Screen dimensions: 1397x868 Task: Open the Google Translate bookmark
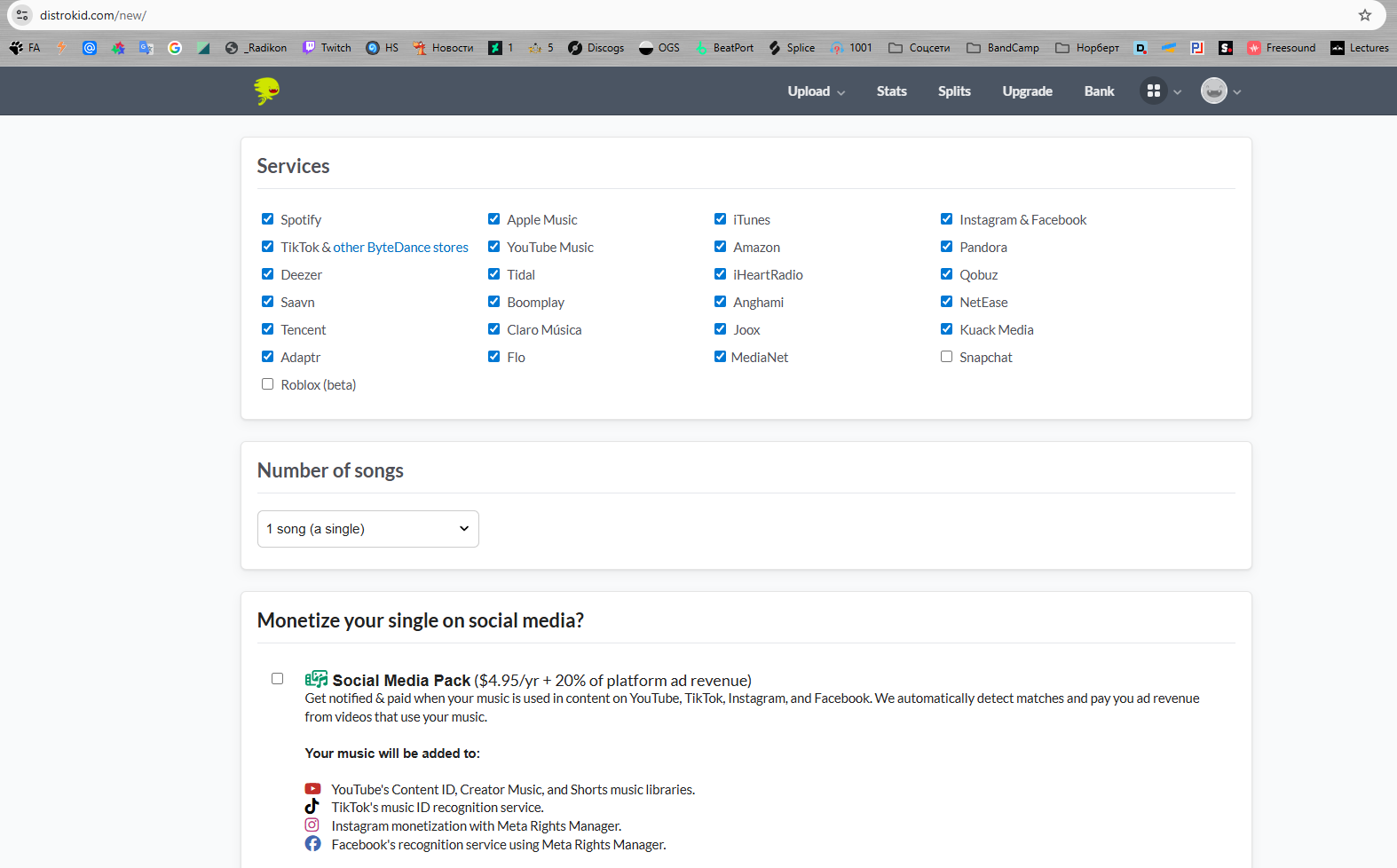[x=146, y=48]
